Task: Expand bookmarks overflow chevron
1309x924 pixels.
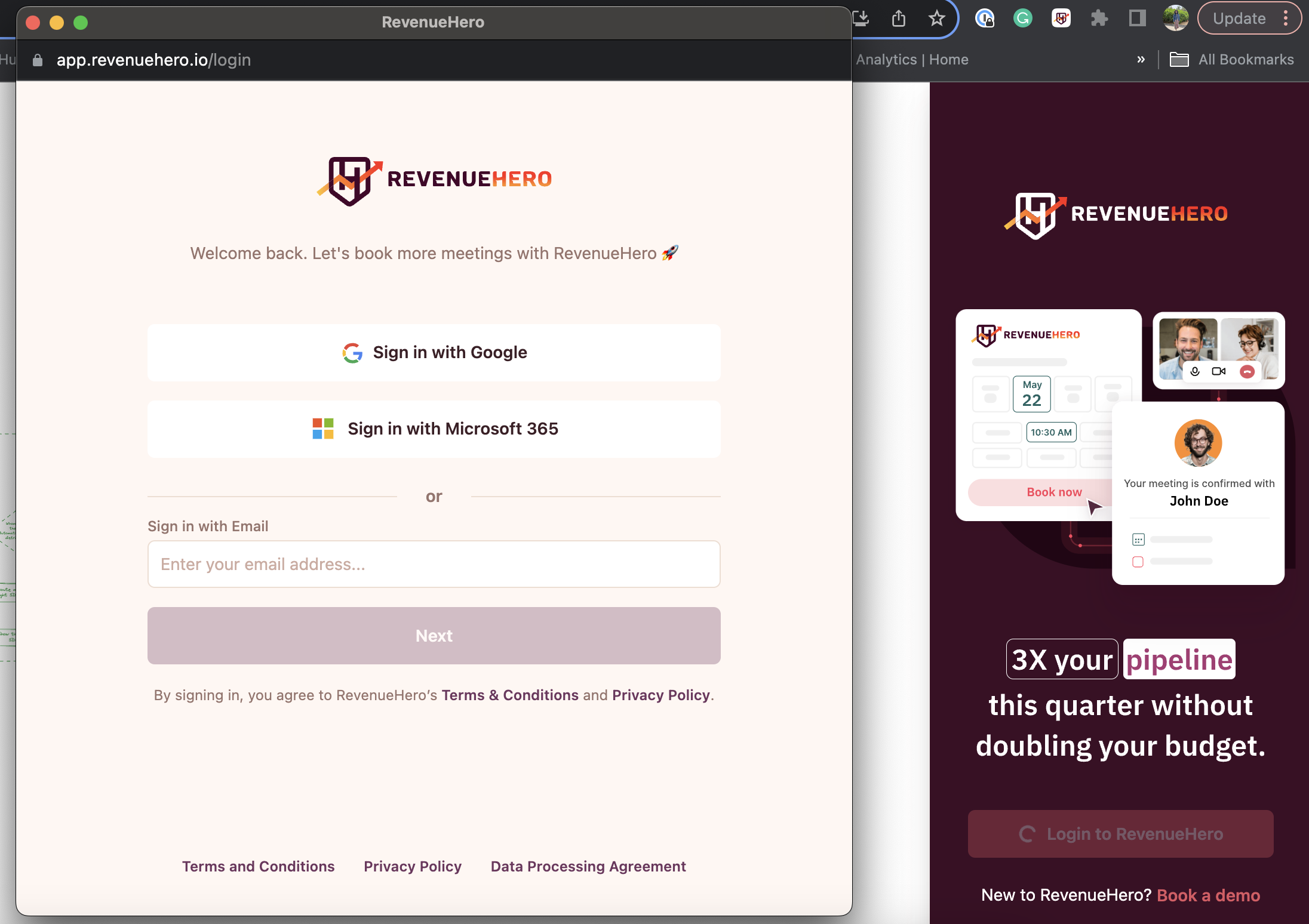Action: coord(1141,60)
